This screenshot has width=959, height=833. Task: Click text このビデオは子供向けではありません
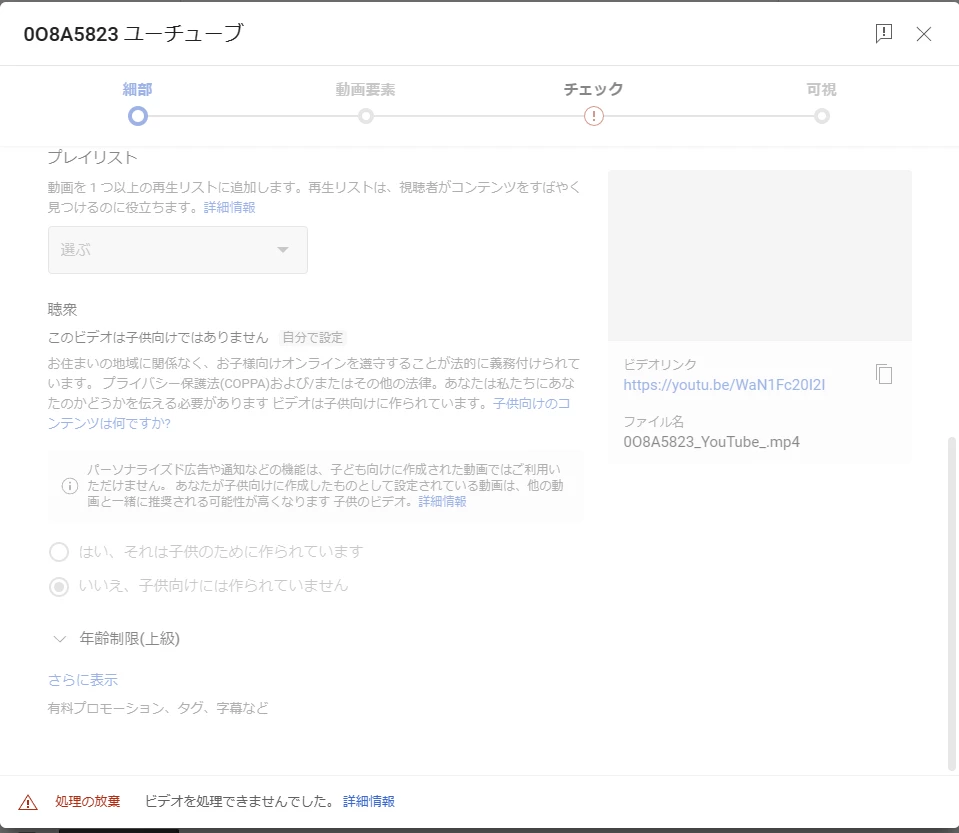pos(158,338)
